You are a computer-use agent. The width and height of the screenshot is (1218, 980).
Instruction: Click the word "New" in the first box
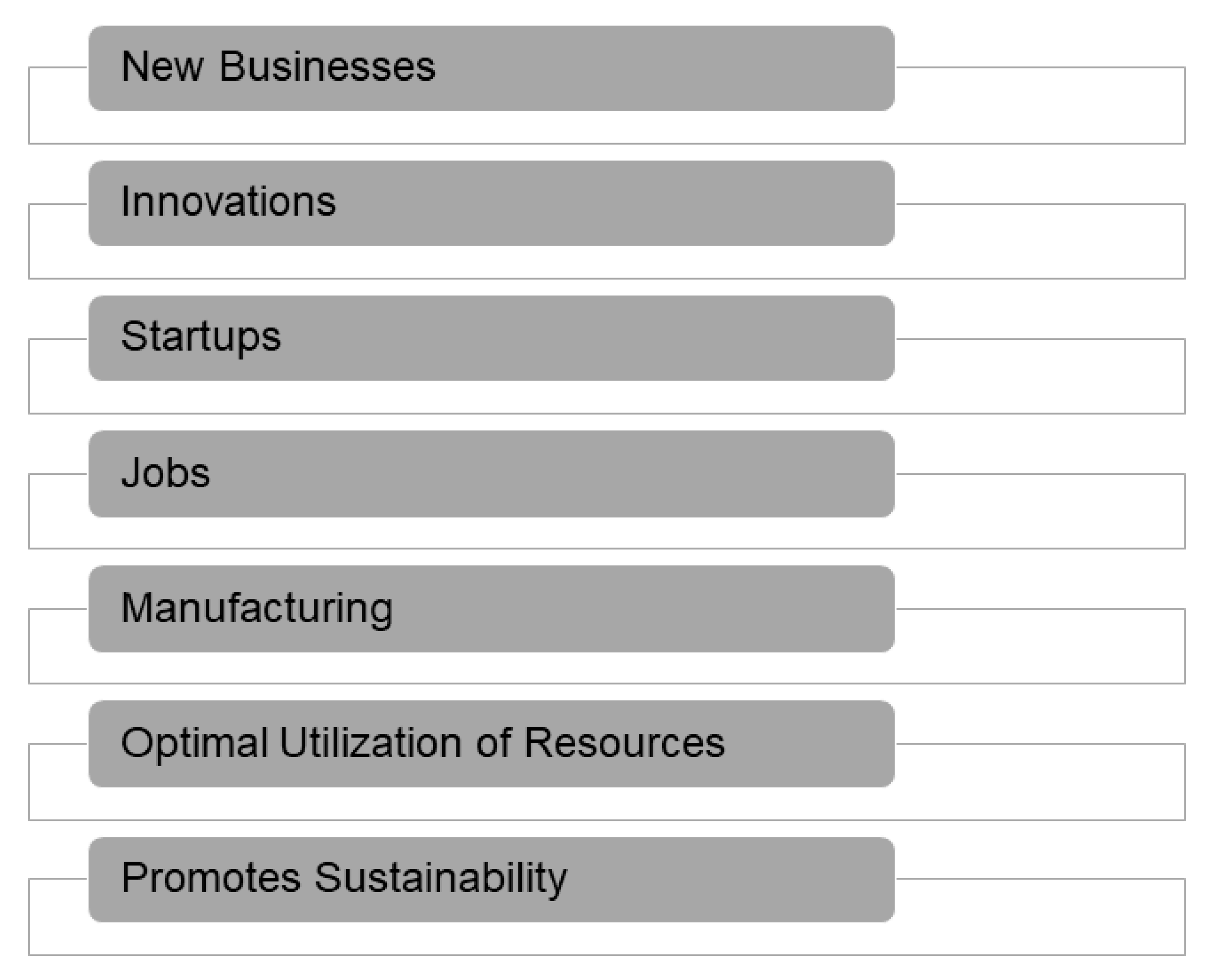point(162,67)
